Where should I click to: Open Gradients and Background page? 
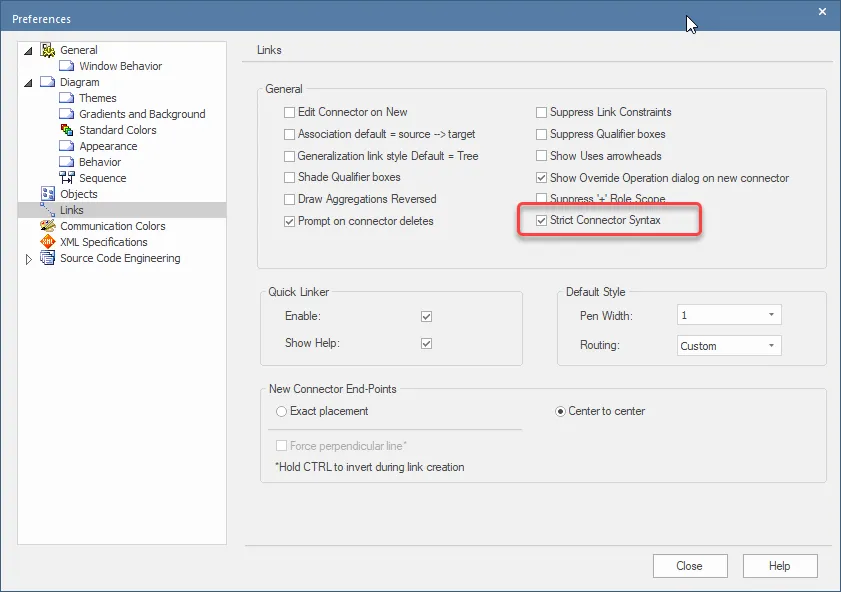(142, 114)
